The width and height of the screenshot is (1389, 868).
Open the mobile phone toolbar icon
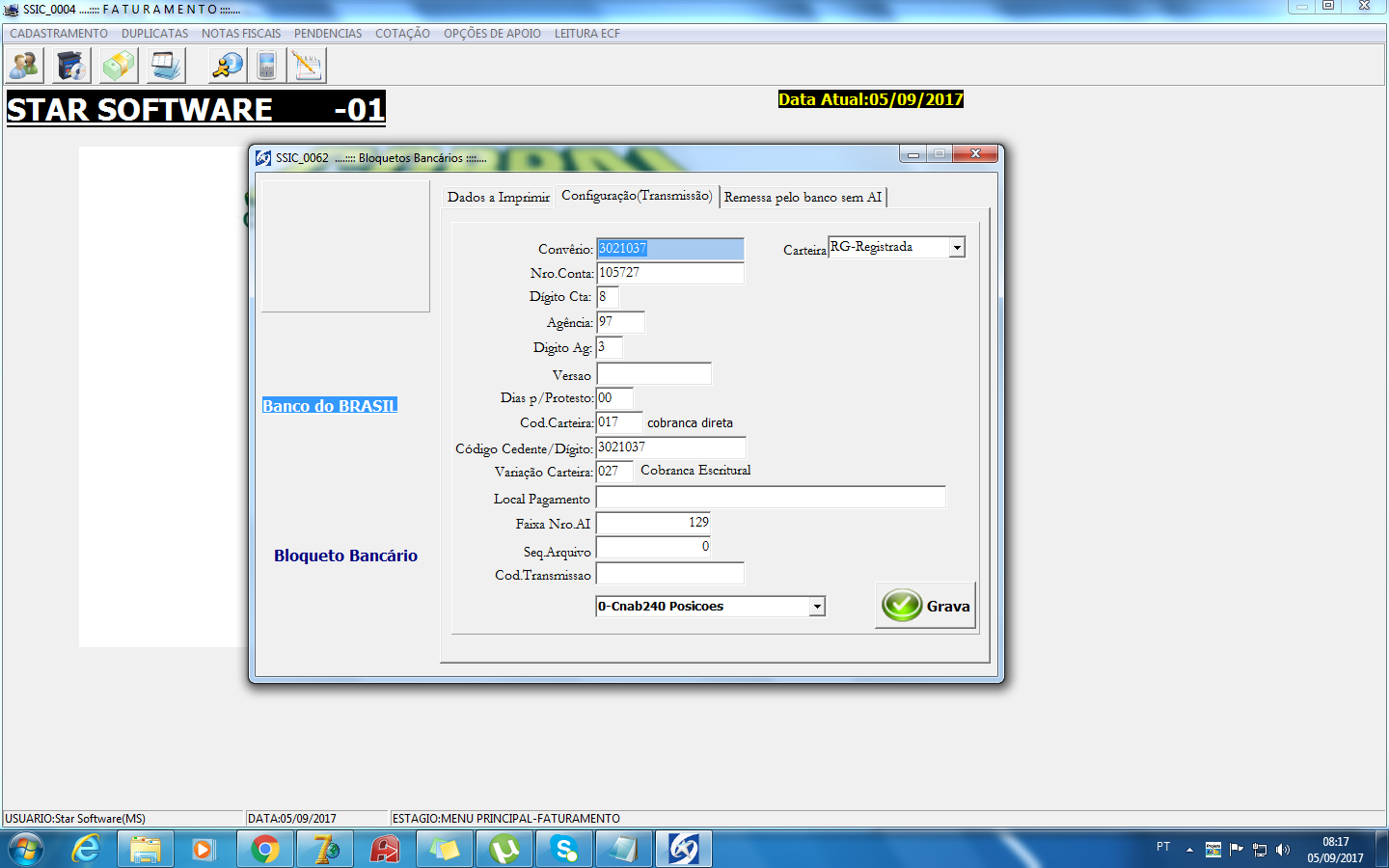[267, 66]
